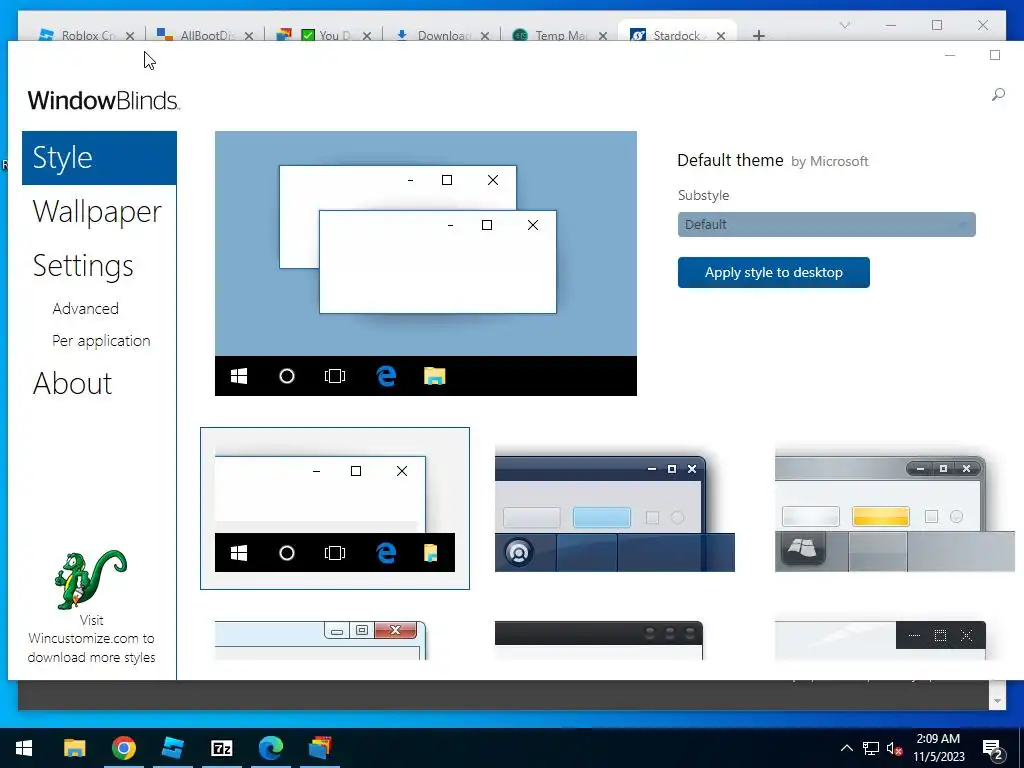
Task: Open Google Chrome from the taskbar
Action: [x=123, y=748]
